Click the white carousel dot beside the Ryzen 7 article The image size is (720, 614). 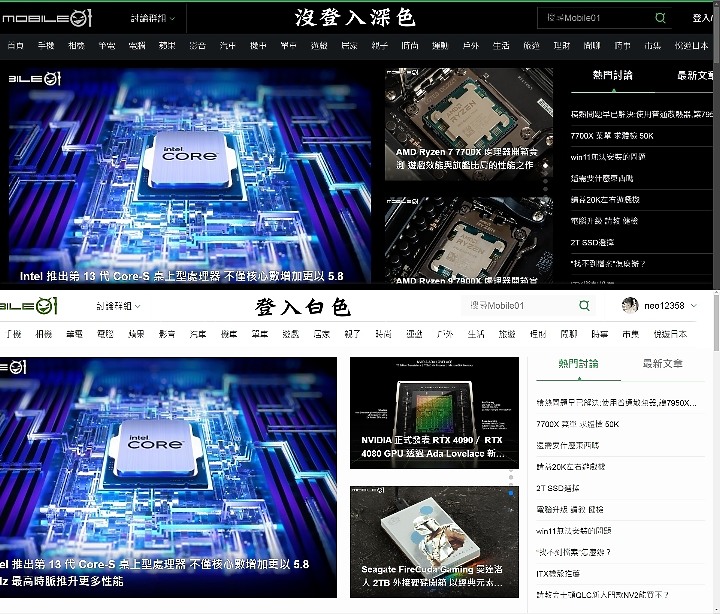[x=545, y=165]
